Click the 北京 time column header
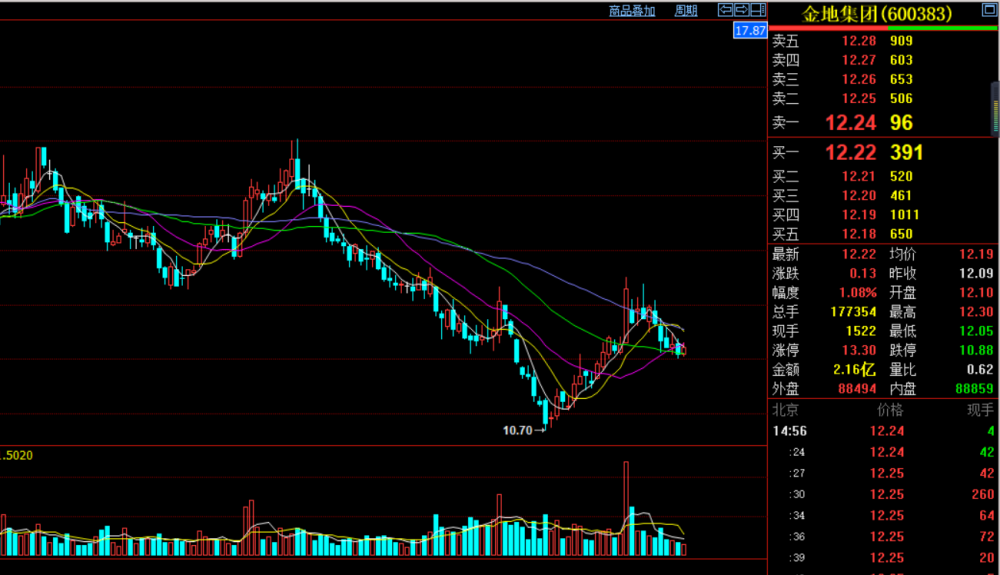1000x575 pixels. [x=785, y=409]
